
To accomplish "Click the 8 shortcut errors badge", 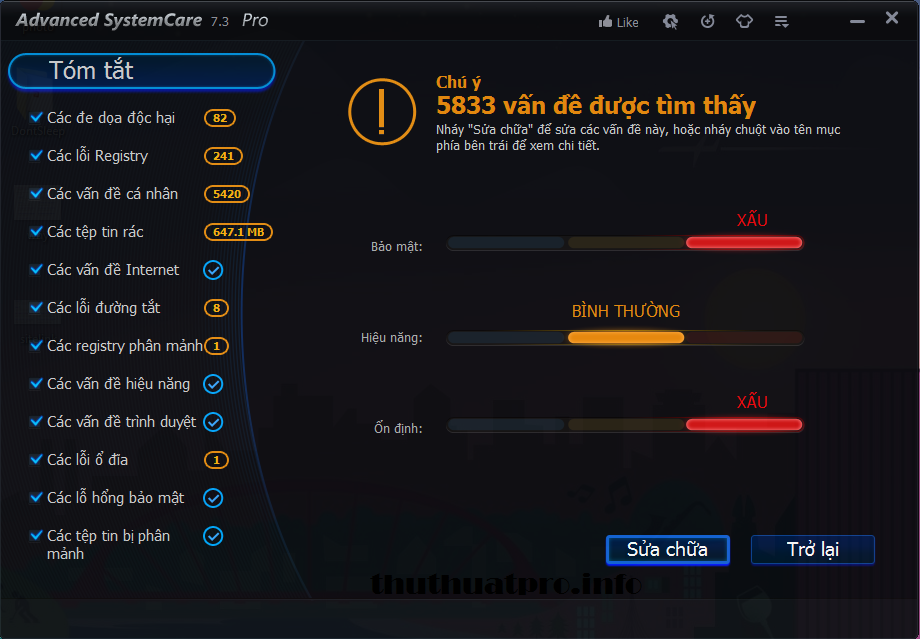I will (x=216, y=308).
